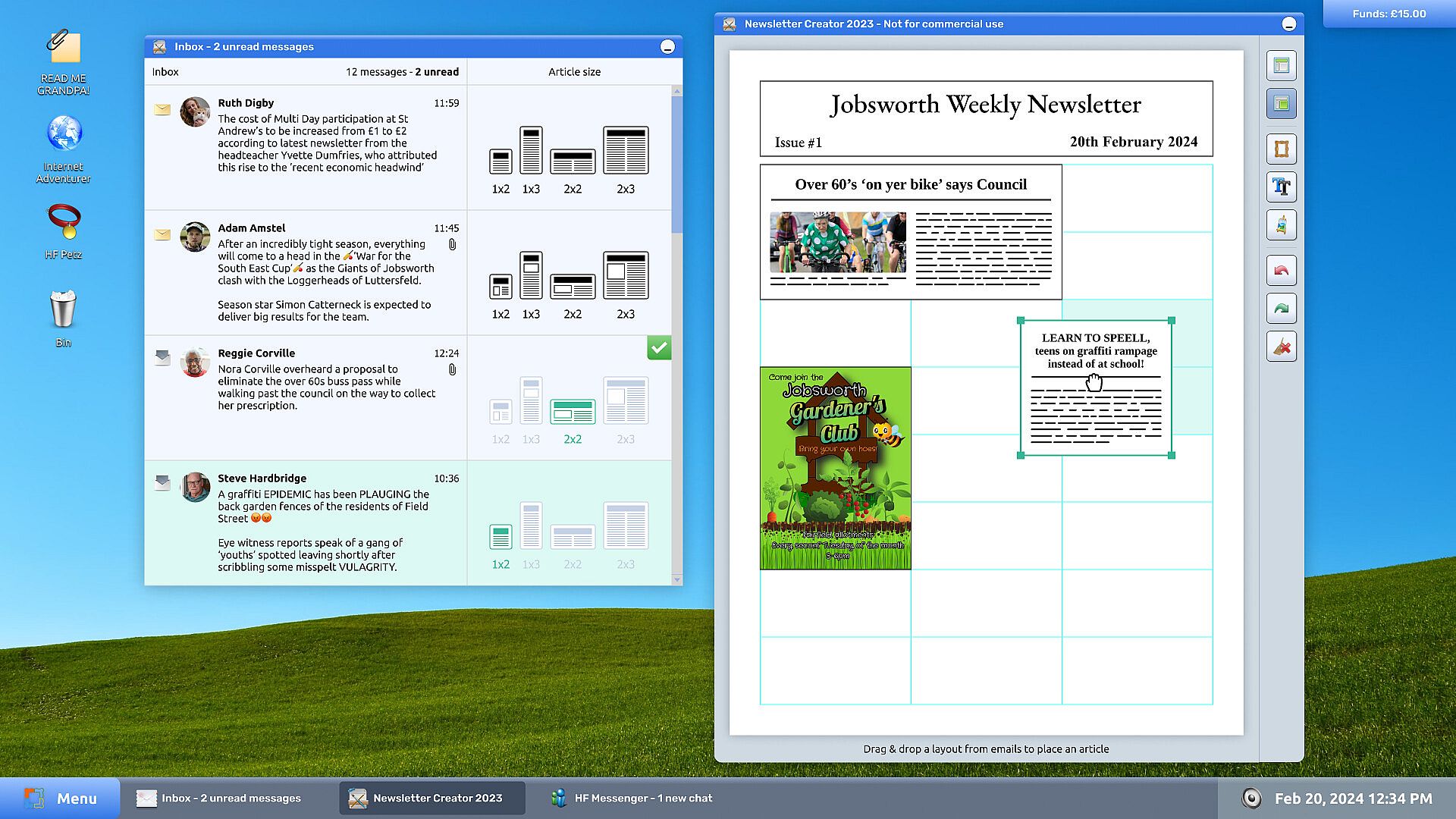This screenshot has width=1456, height=819.
Task: Switch to HF Messenger in the taskbar
Action: (633, 798)
